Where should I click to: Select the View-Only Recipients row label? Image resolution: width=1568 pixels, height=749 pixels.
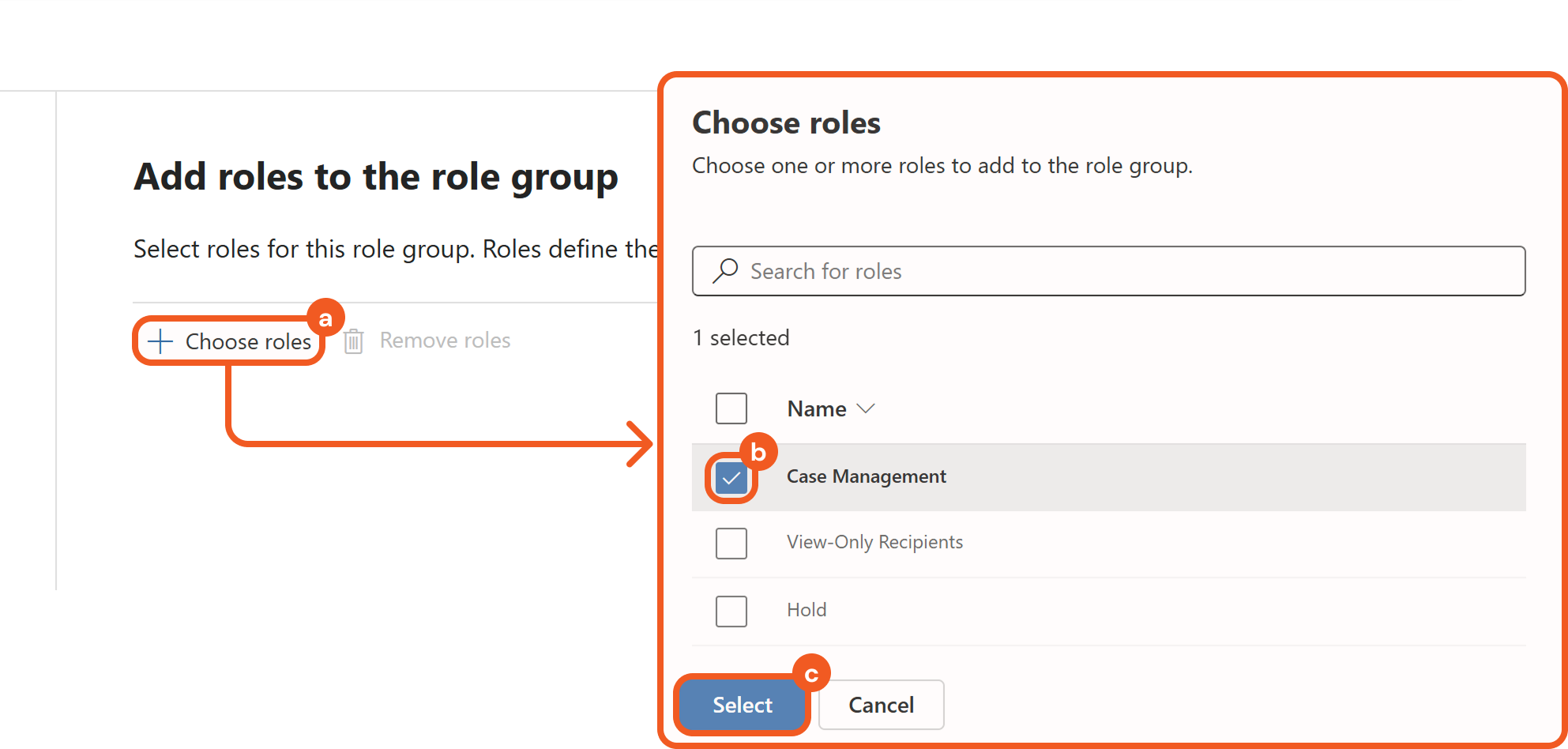pyautogui.click(x=874, y=542)
